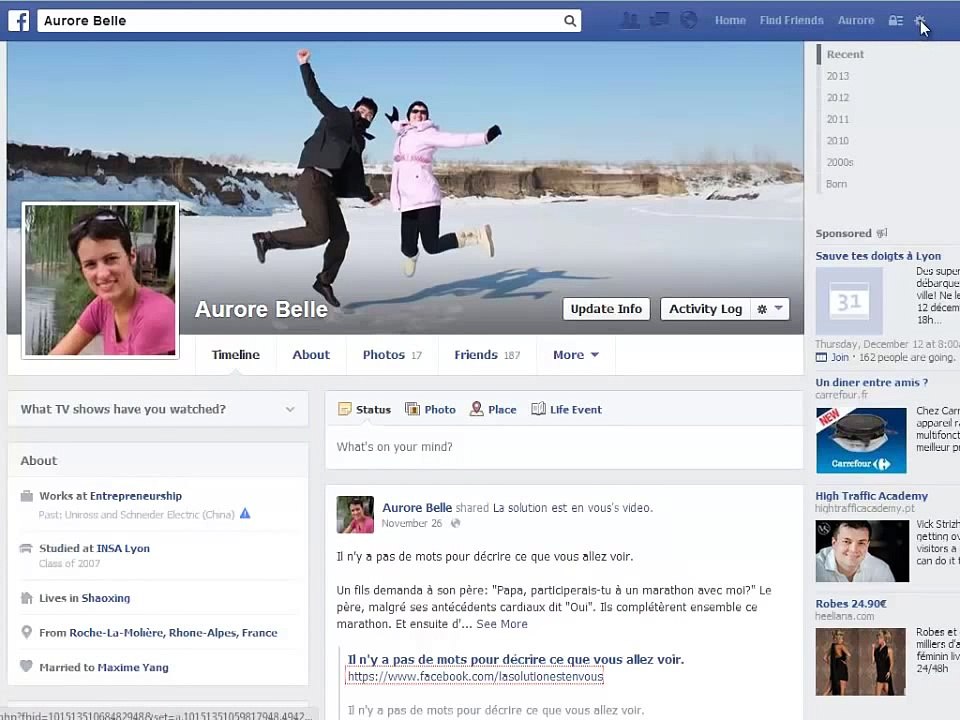The height and width of the screenshot is (720, 960).
Task: Open the profile picture thumbnail
Action: 100,280
